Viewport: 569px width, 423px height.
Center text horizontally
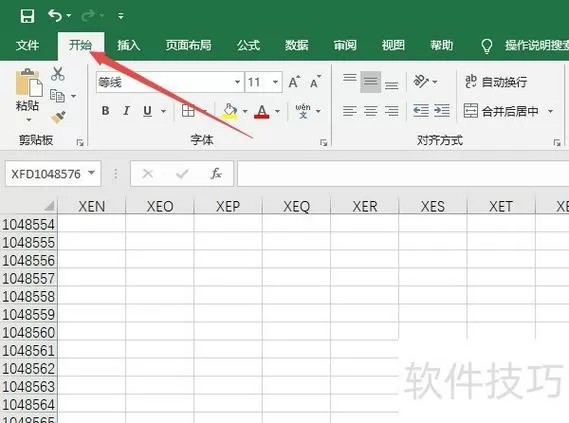coord(371,111)
